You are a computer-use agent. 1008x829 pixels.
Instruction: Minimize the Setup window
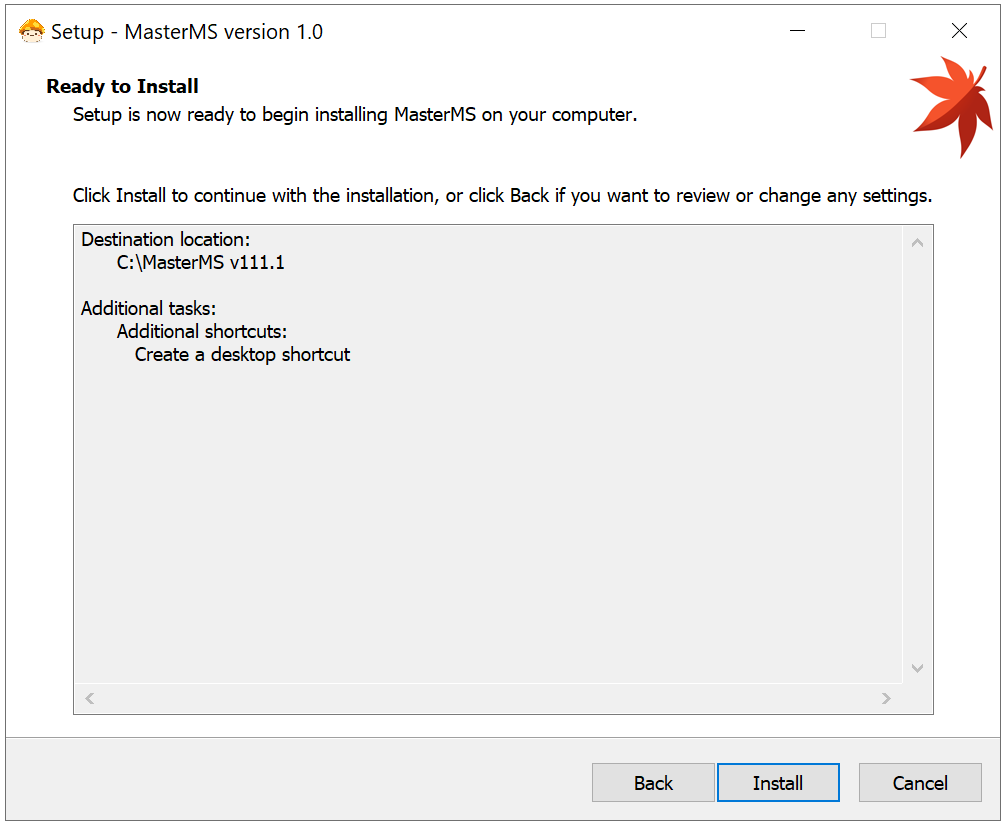click(x=797, y=31)
